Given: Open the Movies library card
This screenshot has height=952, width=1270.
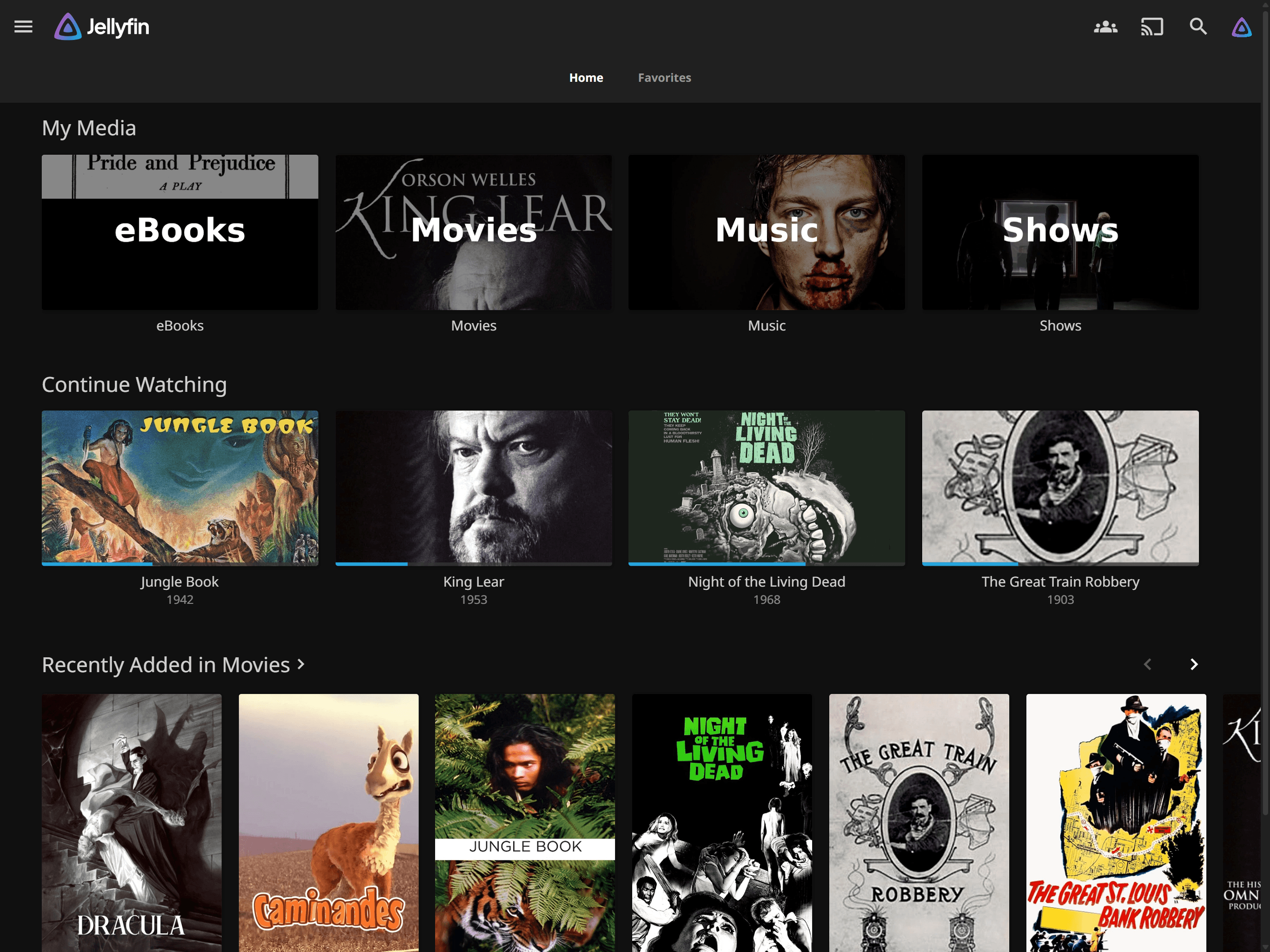Looking at the screenshot, I should pyautogui.click(x=473, y=232).
